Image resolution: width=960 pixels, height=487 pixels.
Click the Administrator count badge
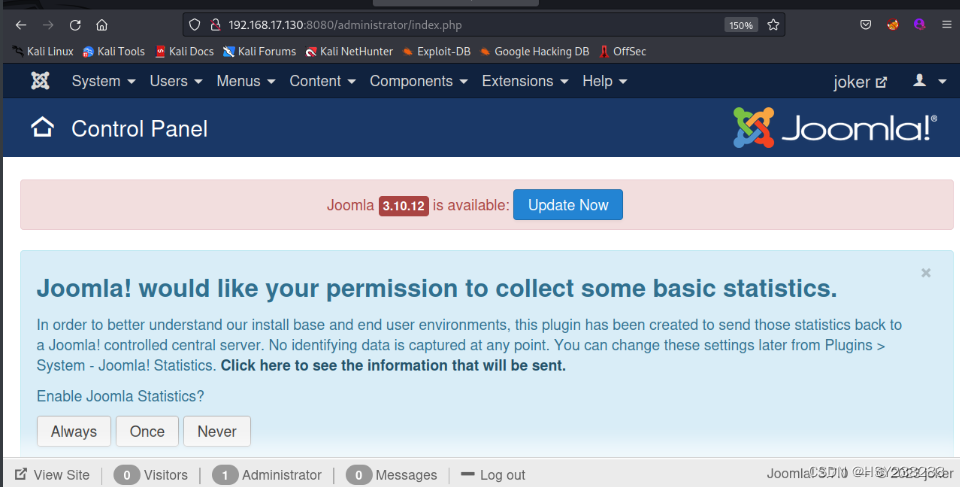(x=225, y=475)
